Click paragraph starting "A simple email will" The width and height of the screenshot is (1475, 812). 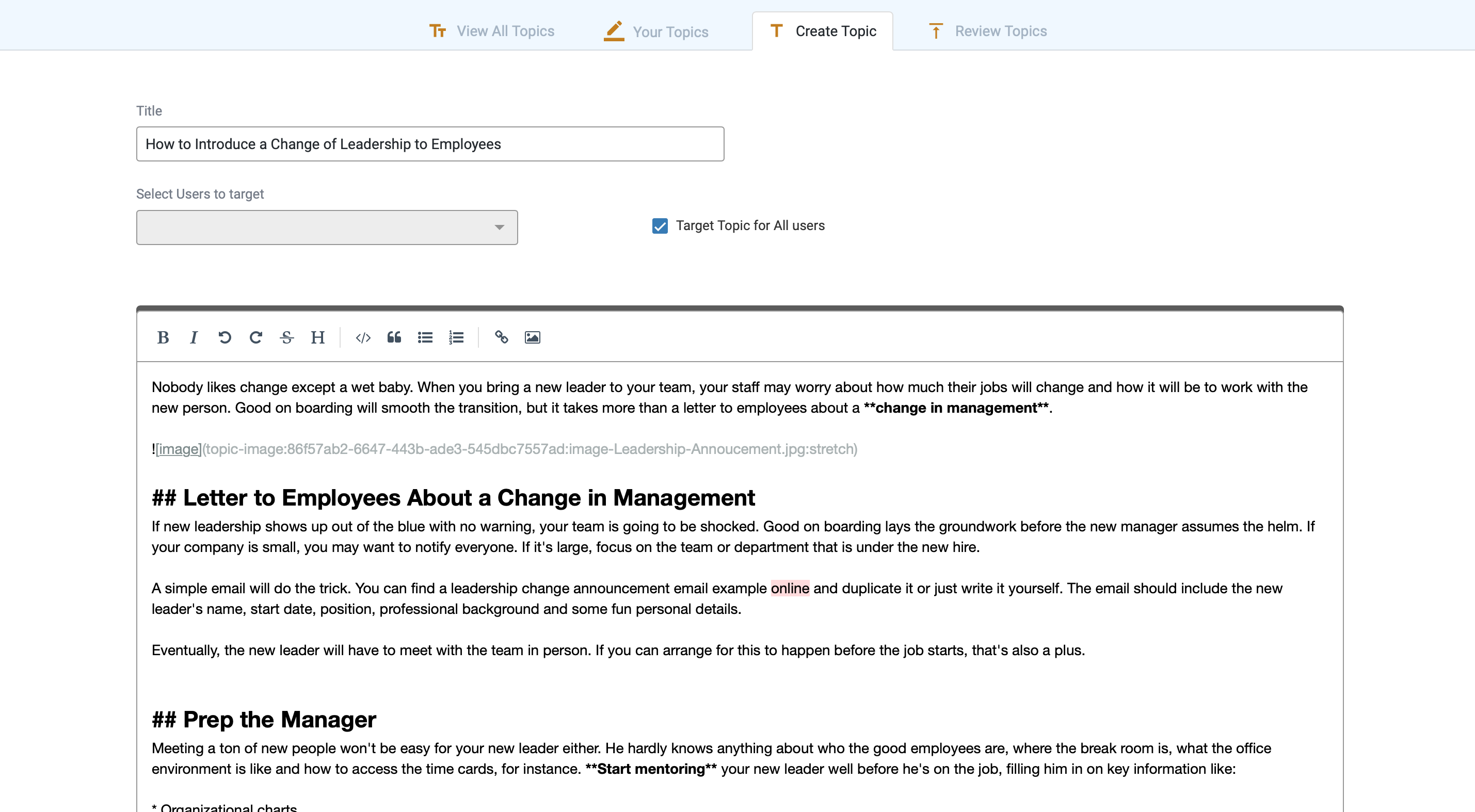pyautogui.click(x=717, y=598)
